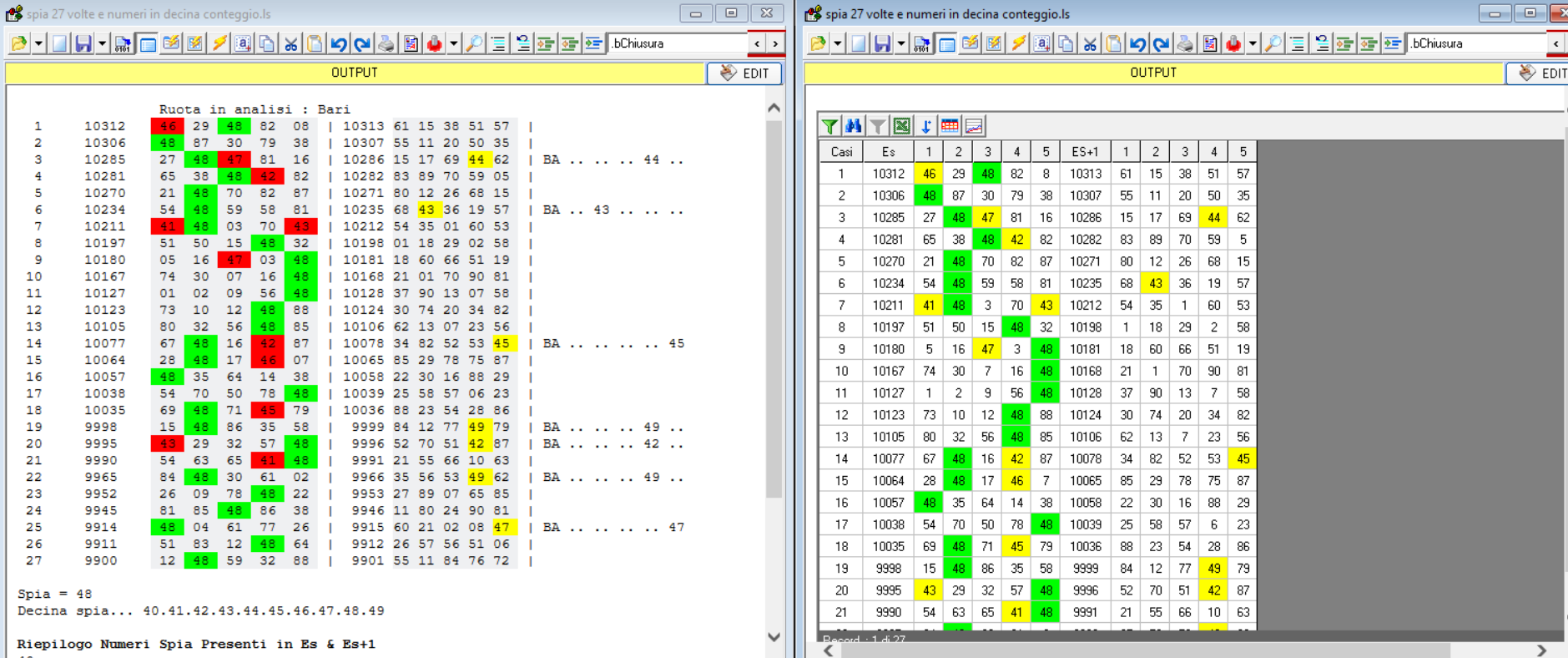The width and height of the screenshot is (1568, 658).
Task: Click the select-text 'a' icon in left window
Action: pos(243,43)
